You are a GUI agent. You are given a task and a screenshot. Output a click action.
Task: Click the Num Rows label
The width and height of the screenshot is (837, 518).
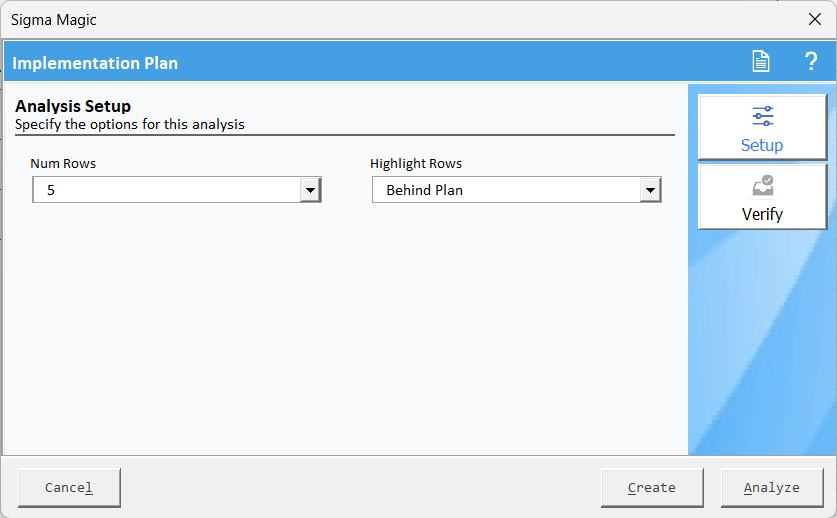coord(63,163)
